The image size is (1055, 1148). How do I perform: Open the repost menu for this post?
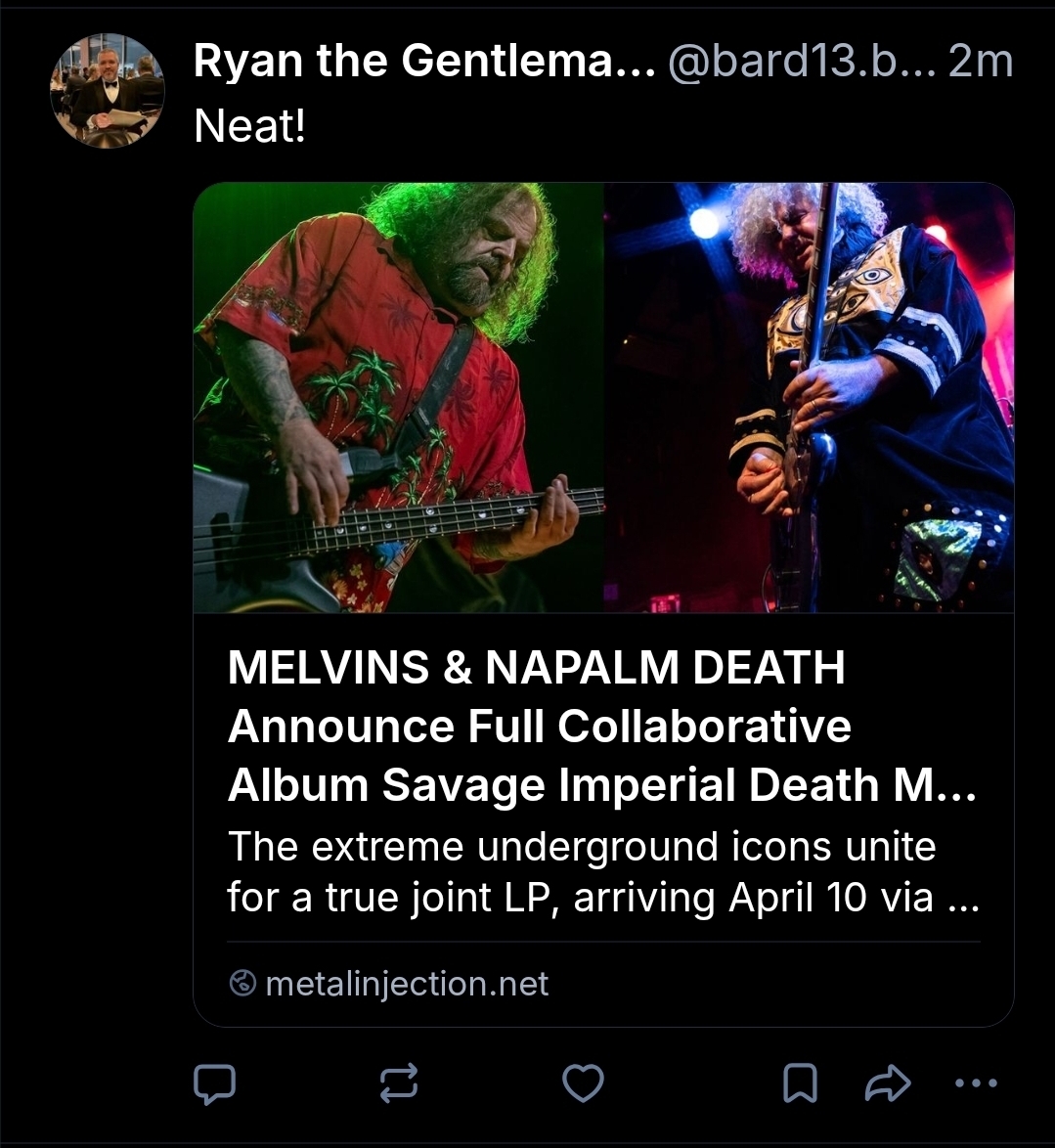[x=399, y=1083]
